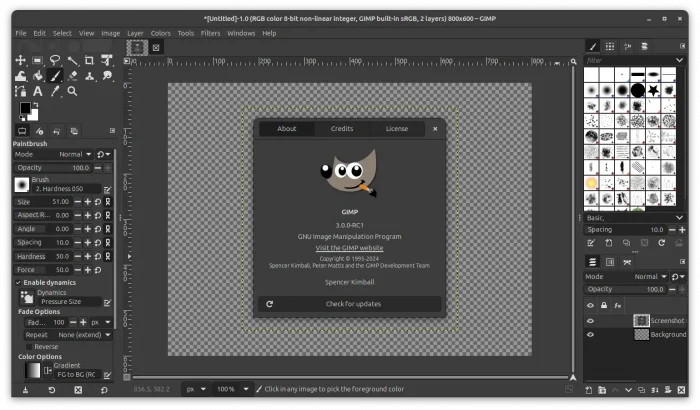
Task: Adjust the Paintbrush Opacity slider
Action: 52,168
